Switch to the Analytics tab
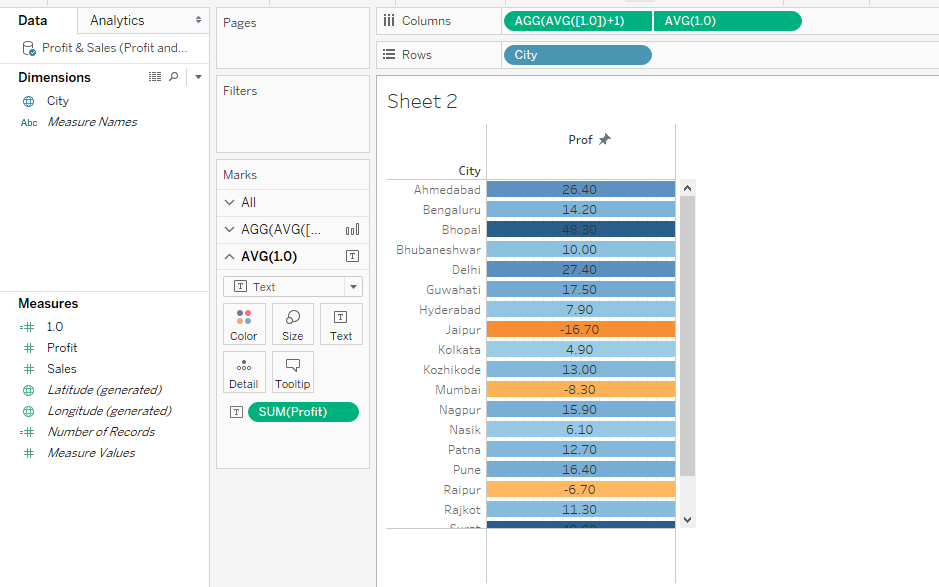The height and width of the screenshot is (587, 939). coord(117,20)
